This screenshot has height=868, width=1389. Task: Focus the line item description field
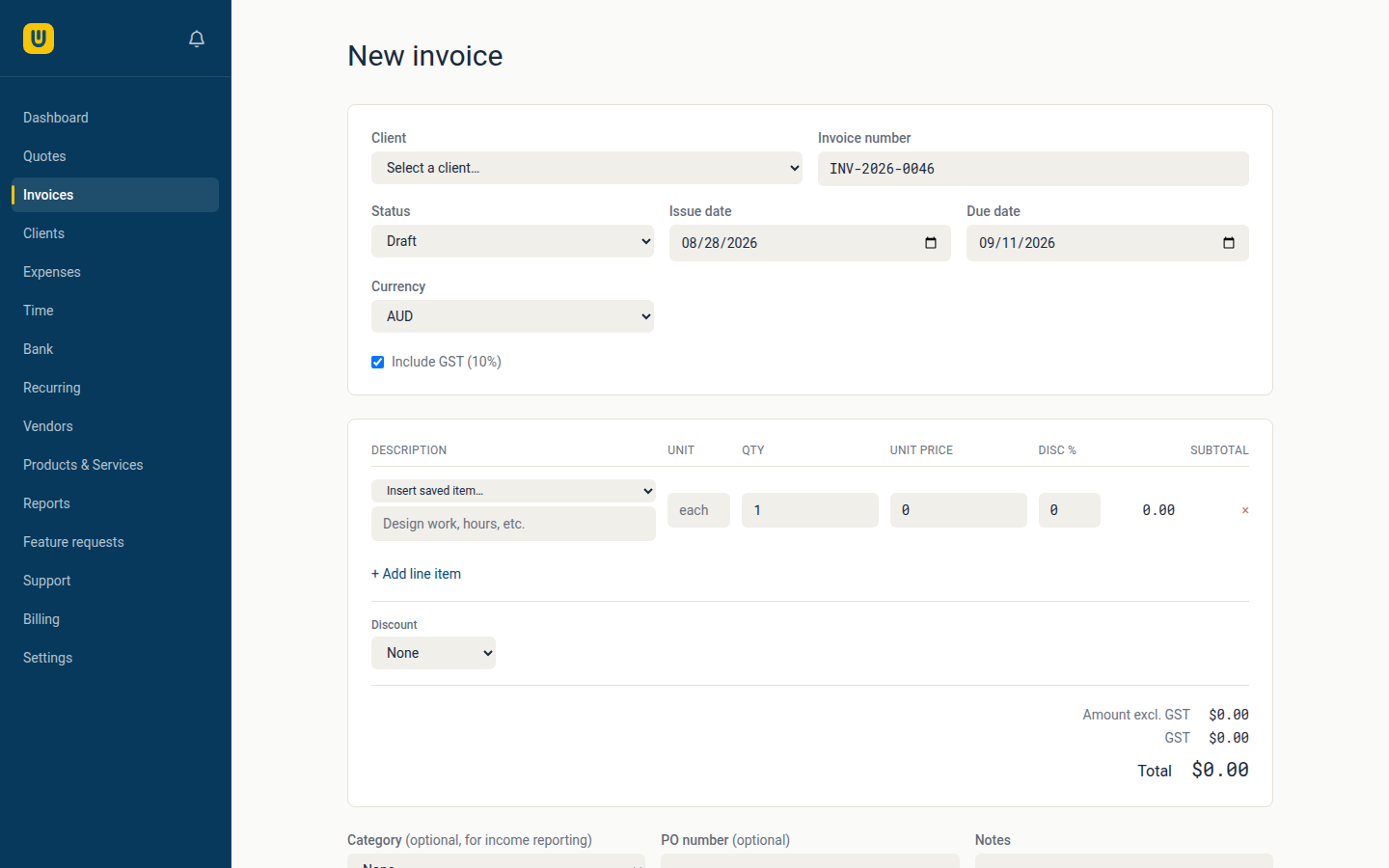pyautogui.click(x=513, y=524)
